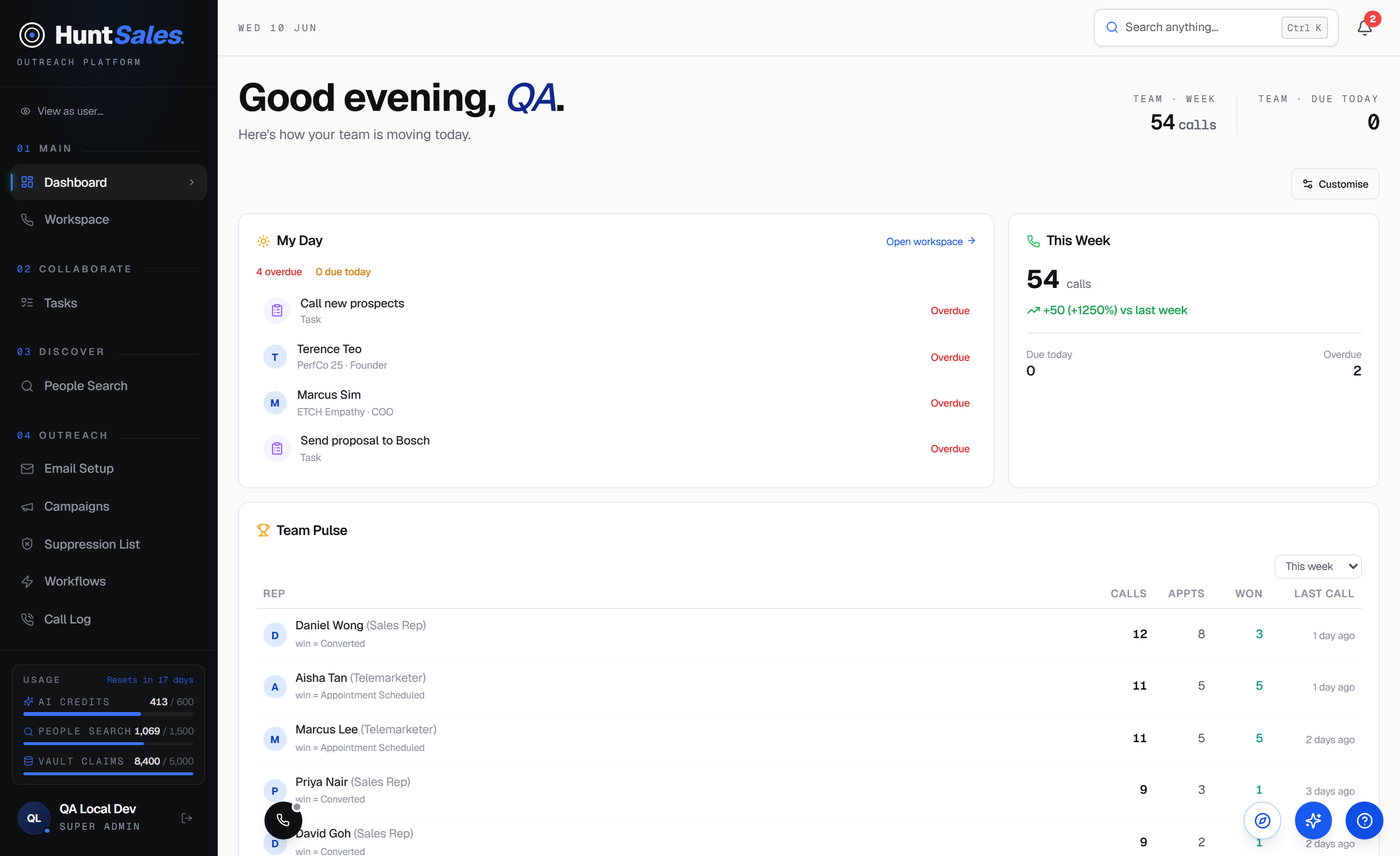The height and width of the screenshot is (856, 1400).
Task: Click the Ctrl K shortcut badge
Action: (1304, 27)
